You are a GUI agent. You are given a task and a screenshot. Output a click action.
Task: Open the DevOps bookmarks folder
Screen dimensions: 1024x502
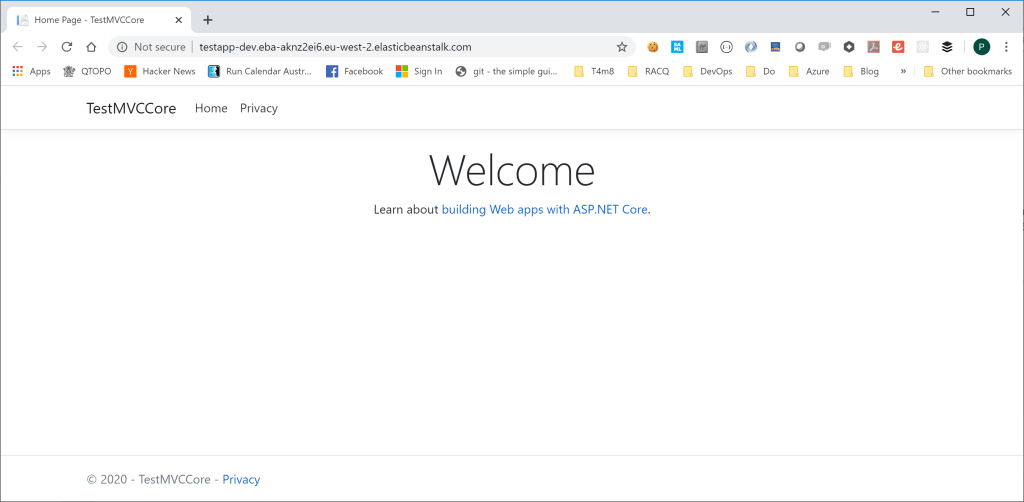[x=708, y=71]
